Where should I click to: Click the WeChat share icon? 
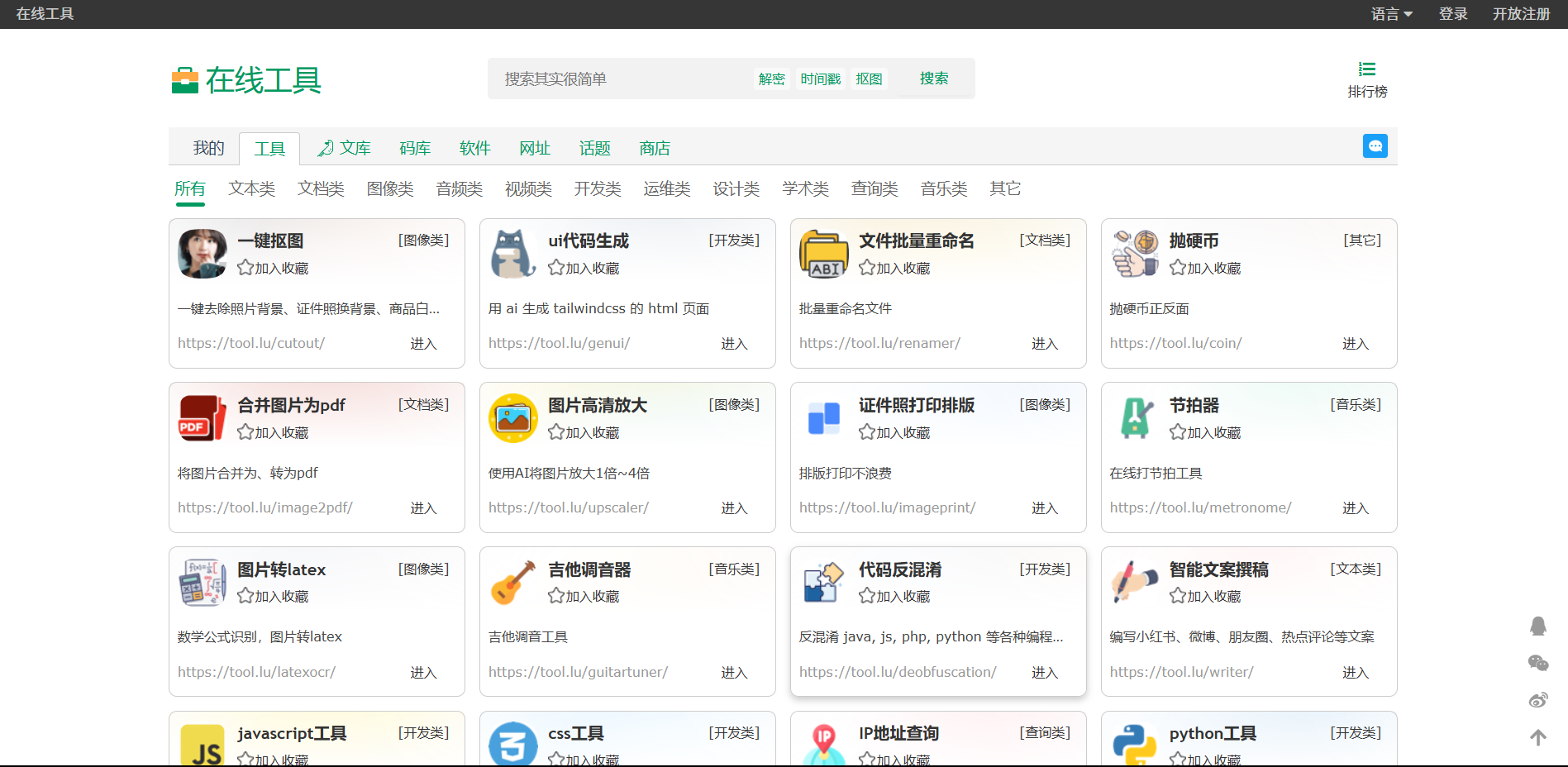pos(1537,663)
